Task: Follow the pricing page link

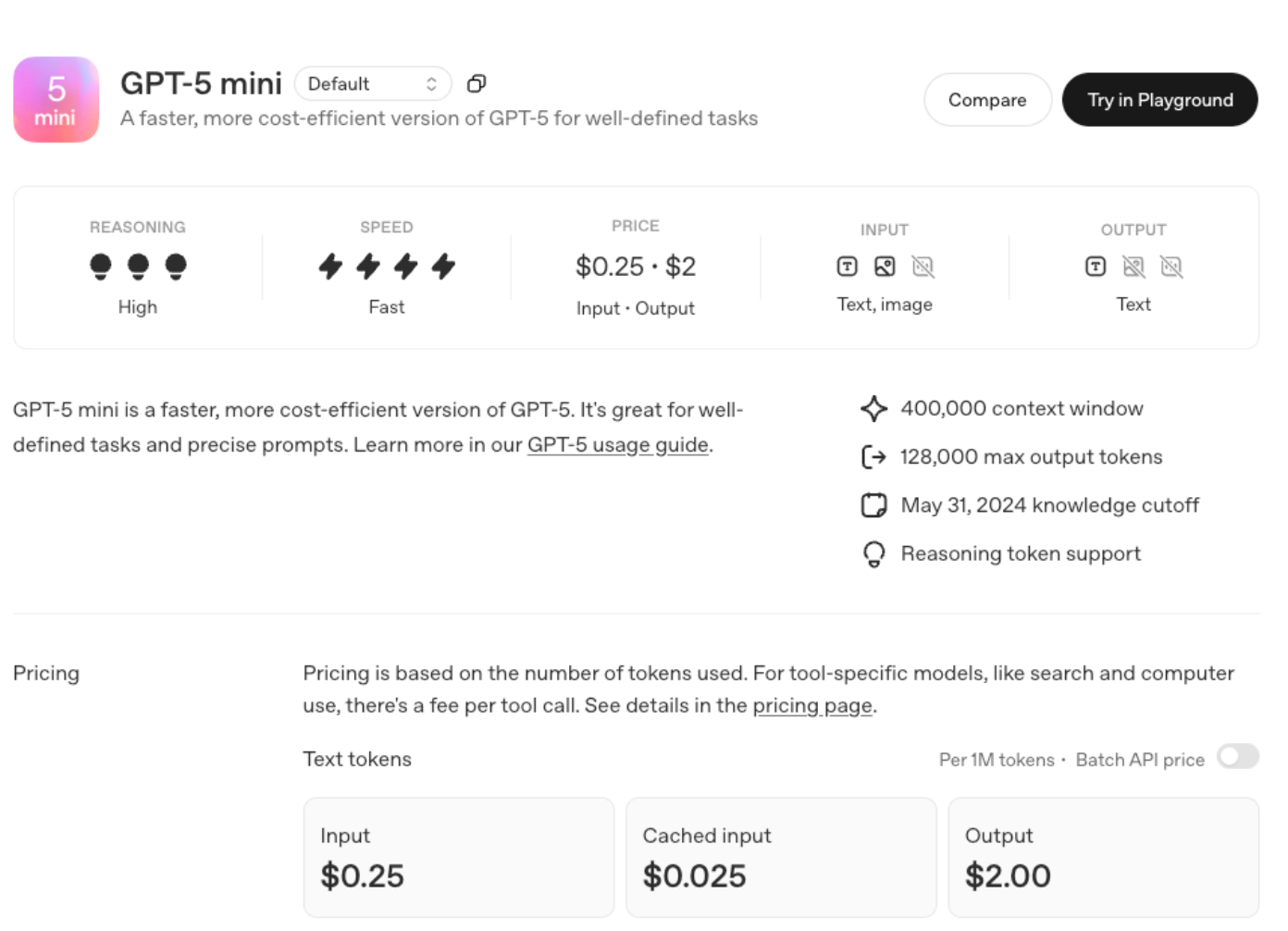Action: pyautogui.click(x=812, y=706)
